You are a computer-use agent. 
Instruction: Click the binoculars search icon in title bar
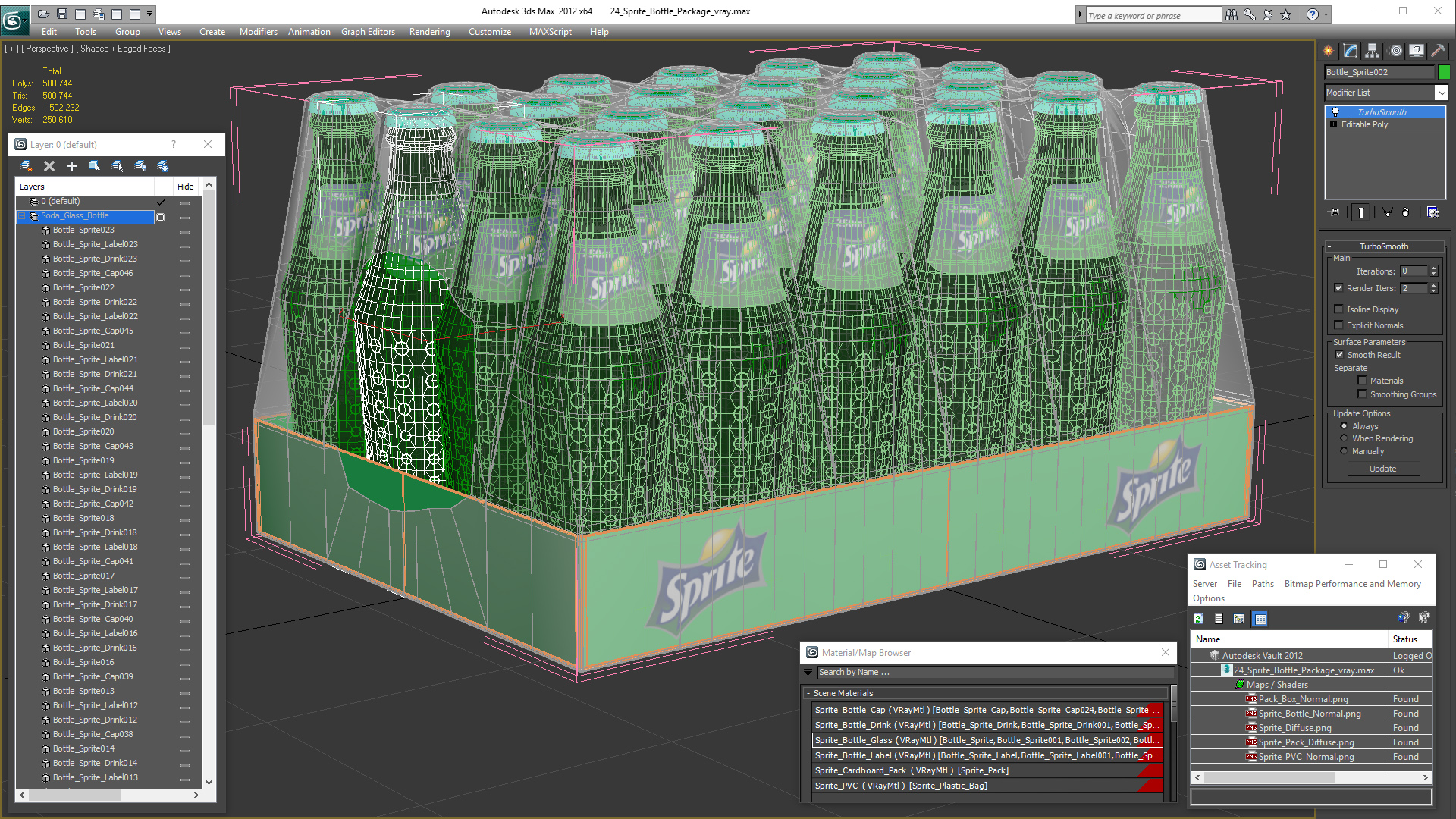point(1232,14)
